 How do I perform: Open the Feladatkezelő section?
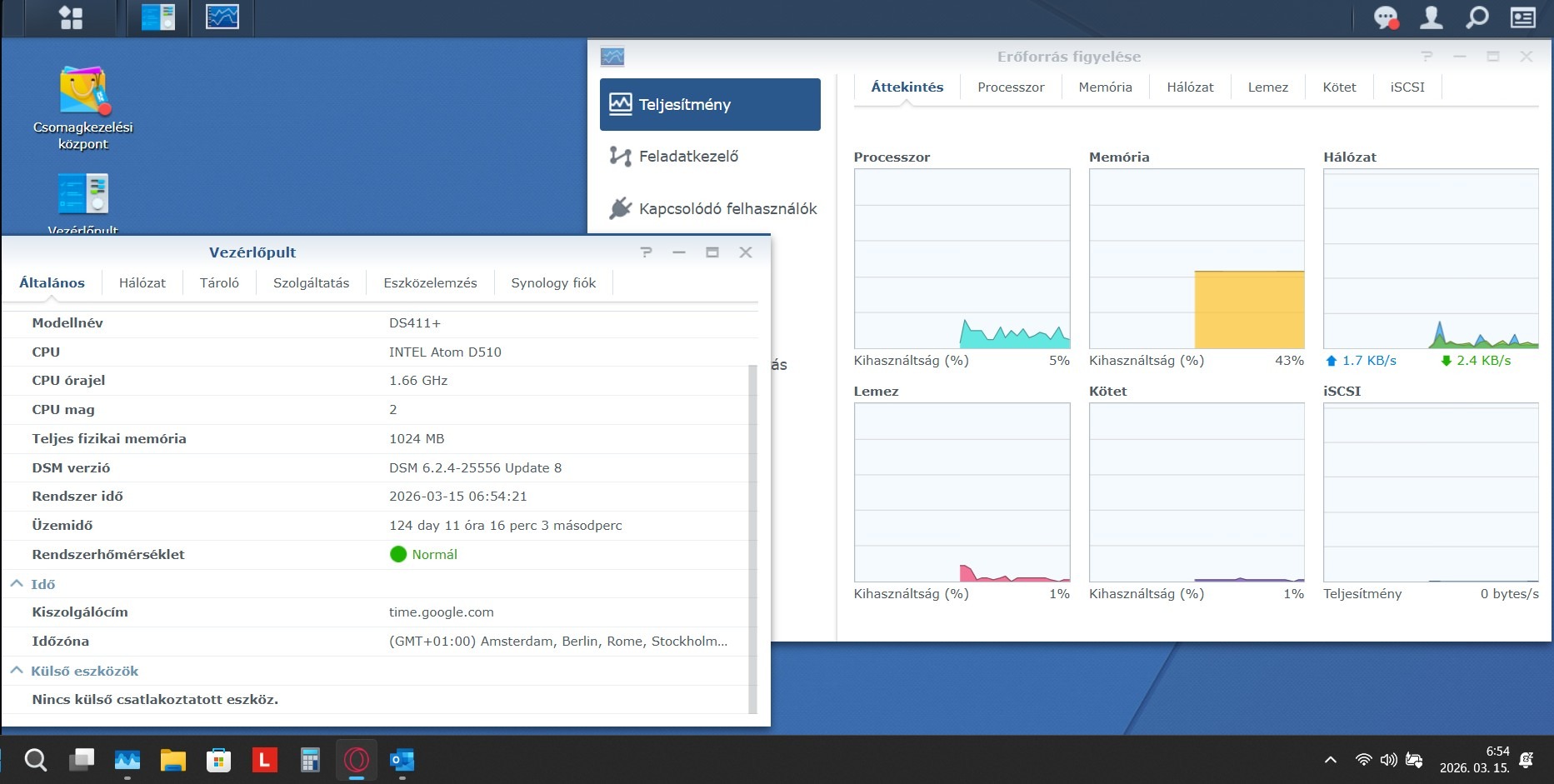pos(710,156)
